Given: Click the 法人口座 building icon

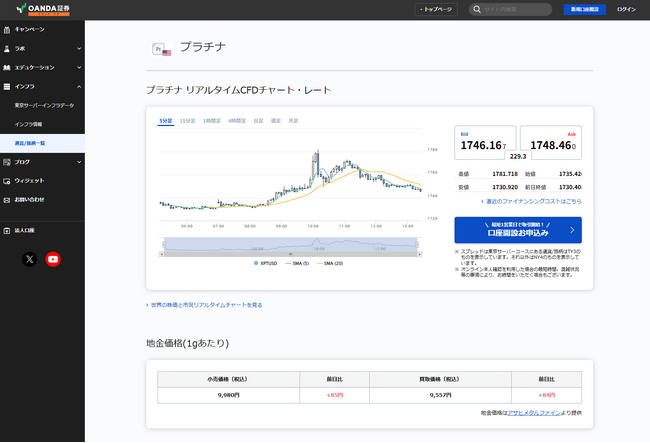Looking at the screenshot, I should click(x=7, y=231).
